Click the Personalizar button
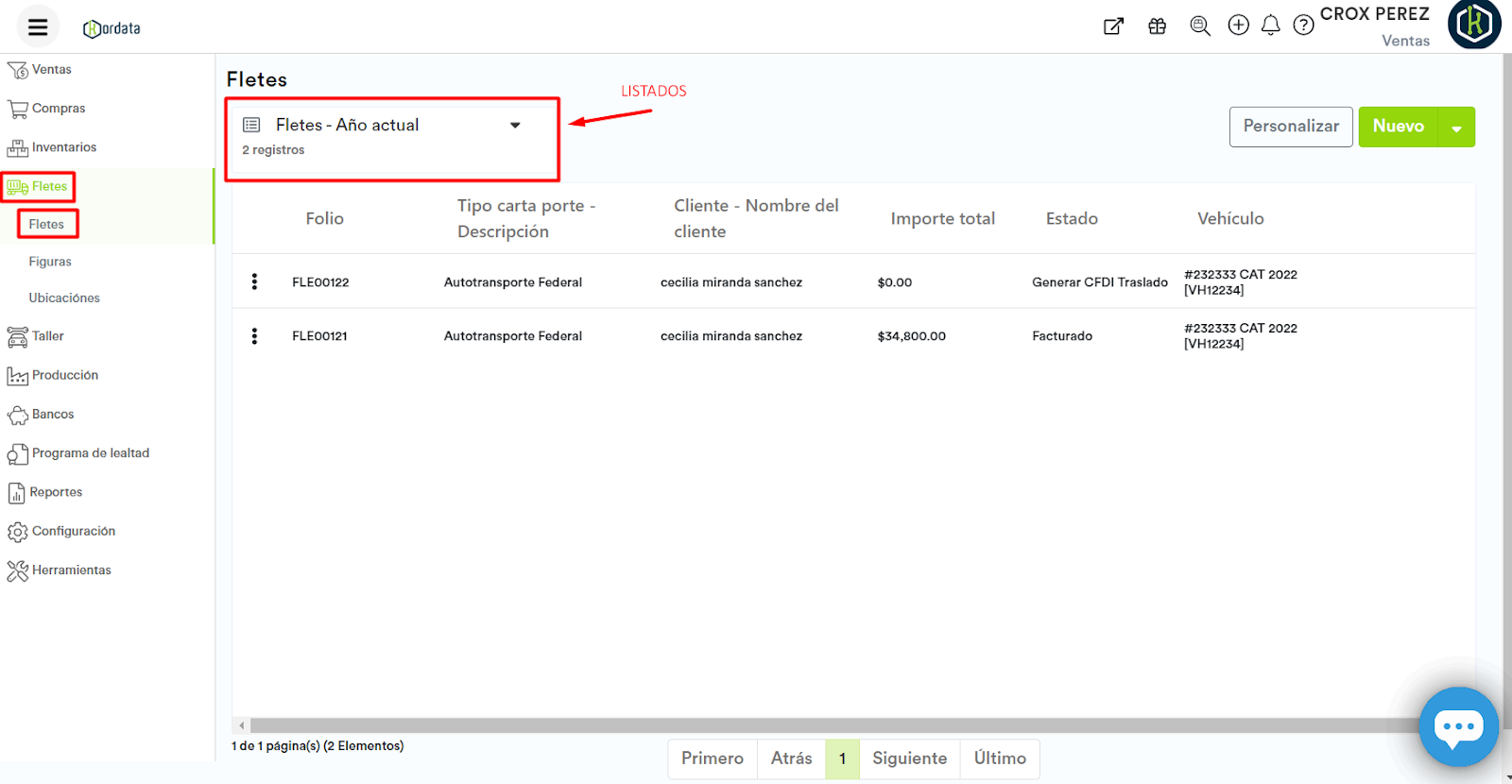Image resolution: width=1512 pixels, height=784 pixels. click(1290, 127)
